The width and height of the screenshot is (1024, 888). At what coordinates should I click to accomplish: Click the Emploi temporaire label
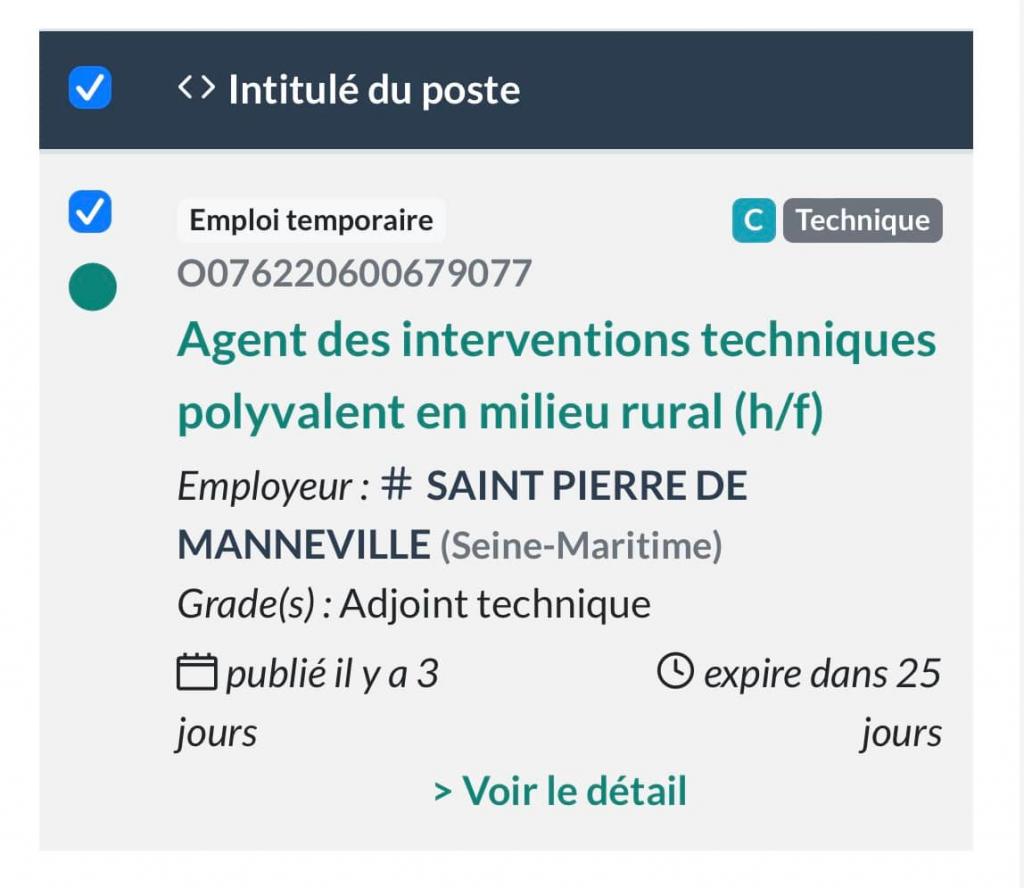[x=311, y=220]
